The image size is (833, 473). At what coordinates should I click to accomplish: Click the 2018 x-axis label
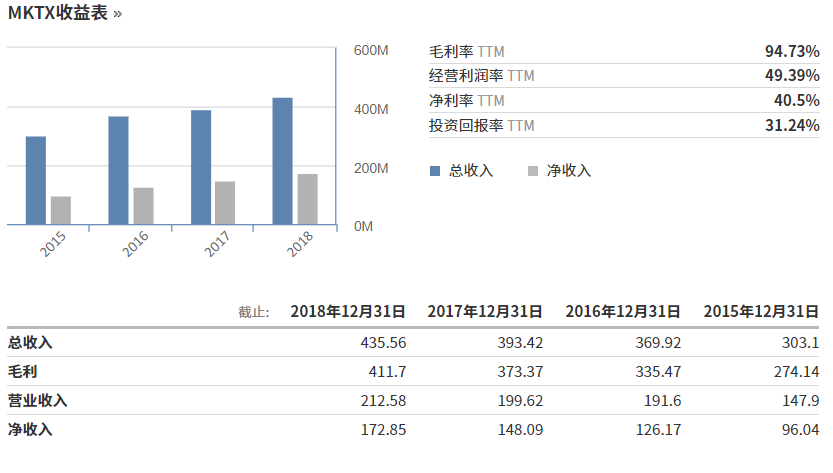point(300,244)
